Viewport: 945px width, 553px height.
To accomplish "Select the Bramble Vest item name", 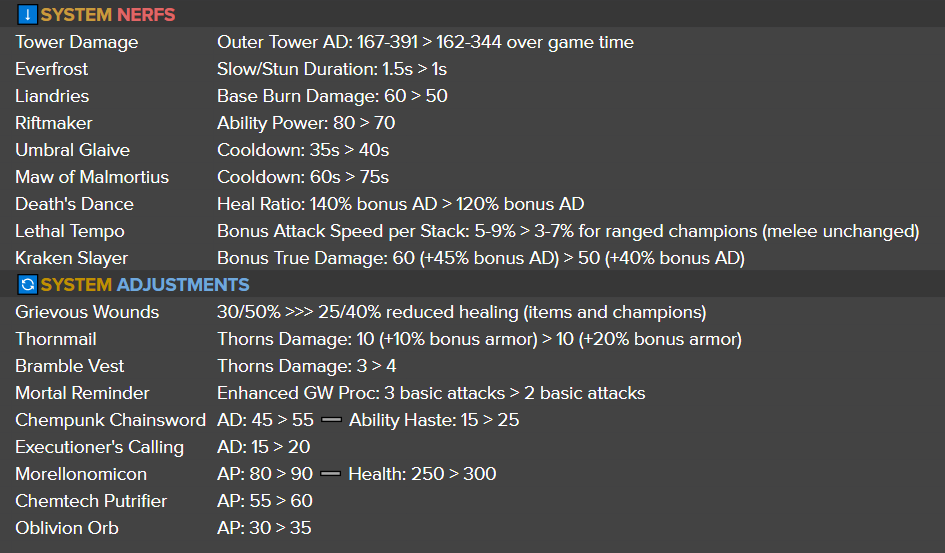I will [70, 366].
